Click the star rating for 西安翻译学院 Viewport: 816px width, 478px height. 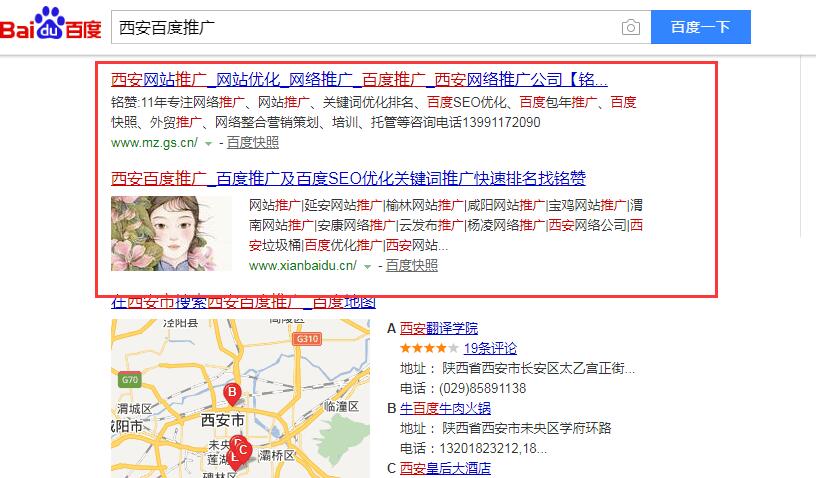pos(429,348)
